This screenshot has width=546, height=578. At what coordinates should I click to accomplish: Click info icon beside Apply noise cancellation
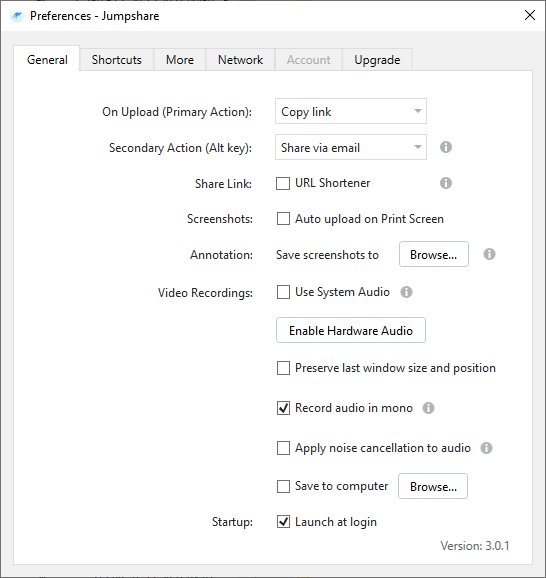[486, 448]
